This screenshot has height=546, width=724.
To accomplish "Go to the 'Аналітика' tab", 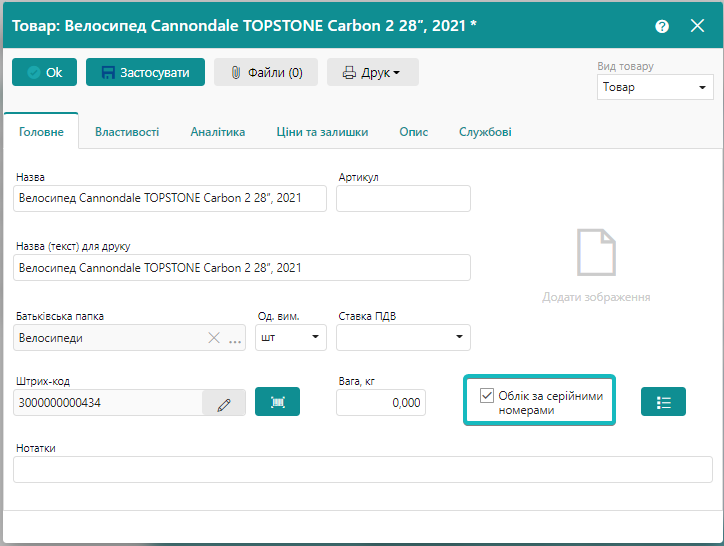I will click(x=218, y=131).
